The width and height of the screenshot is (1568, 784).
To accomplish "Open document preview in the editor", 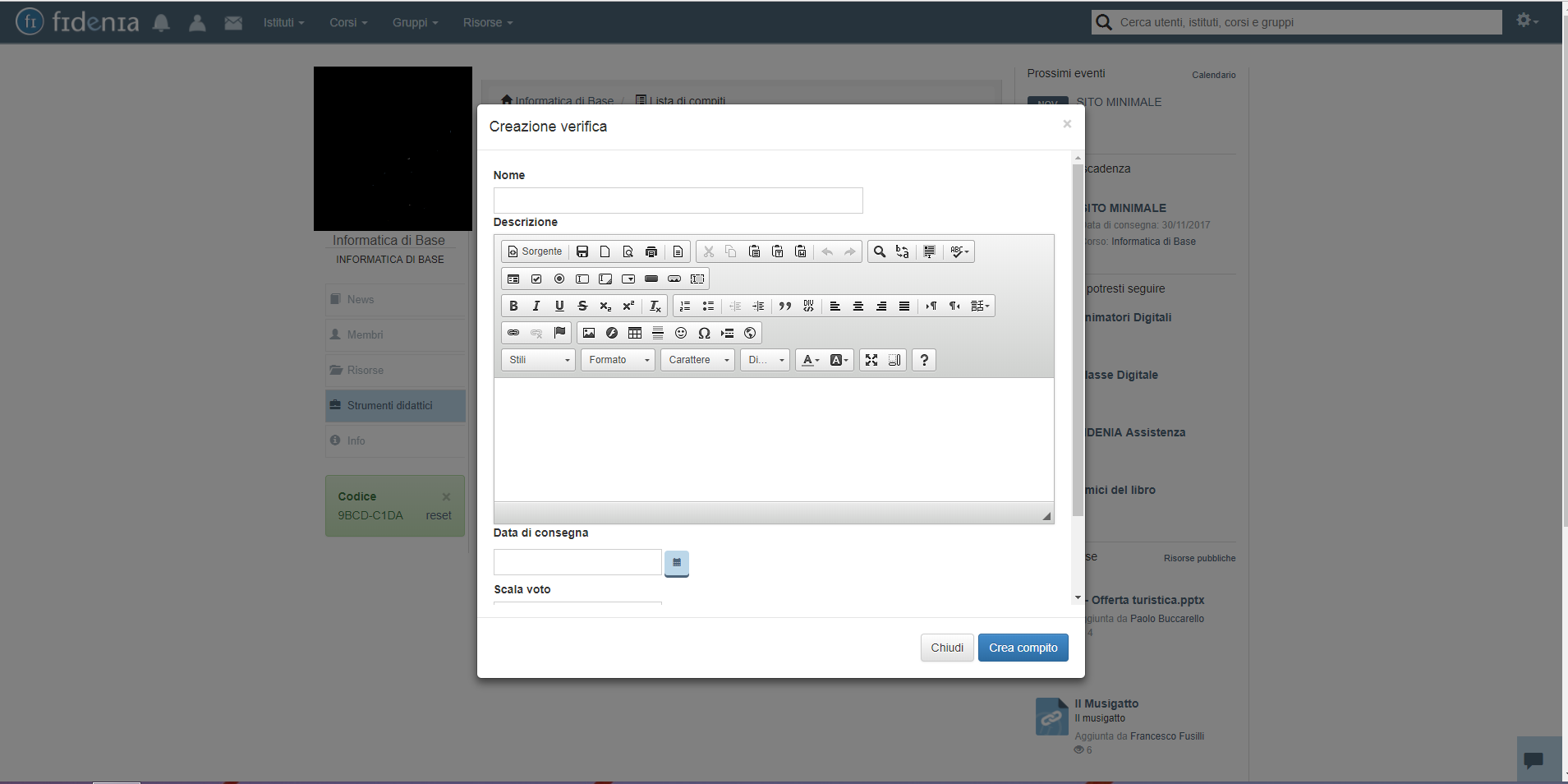I will [628, 251].
